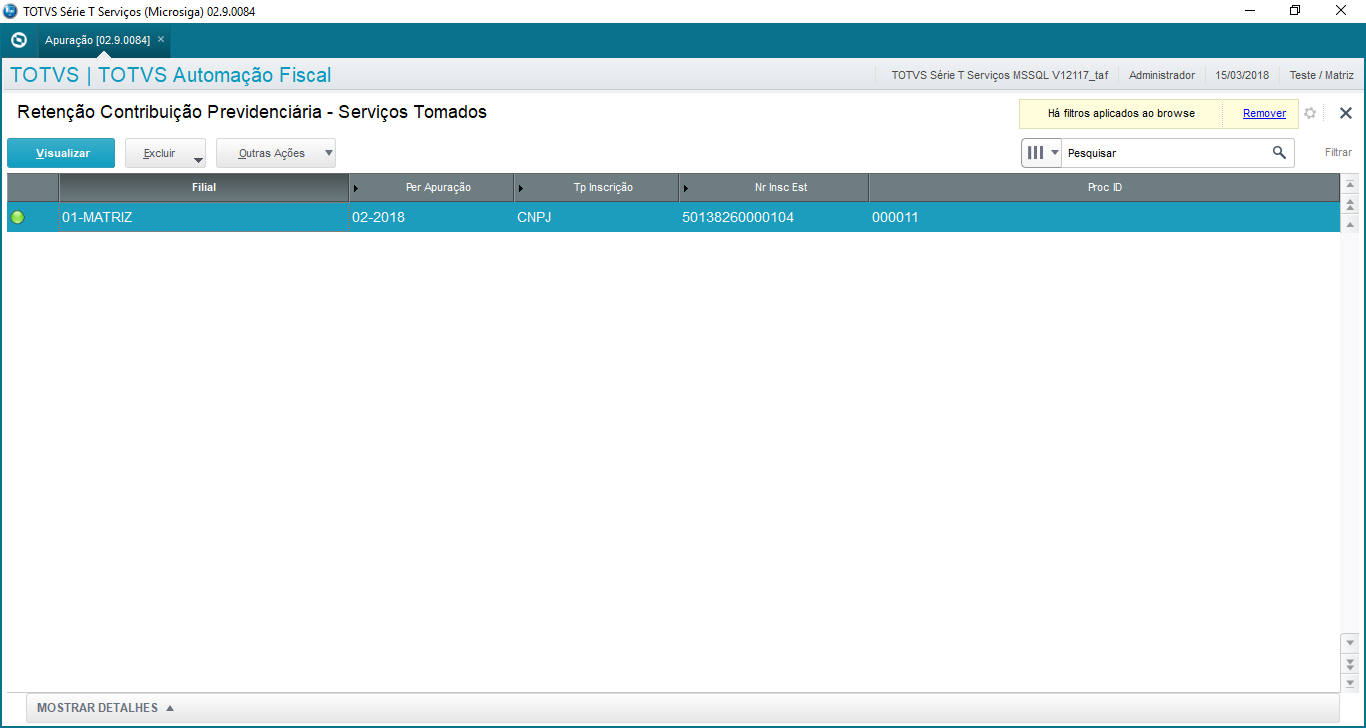The height and width of the screenshot is (728, 1366).
Task: Click the Administrador user label
Action: pyautogui.click(x=1162, y=75)
